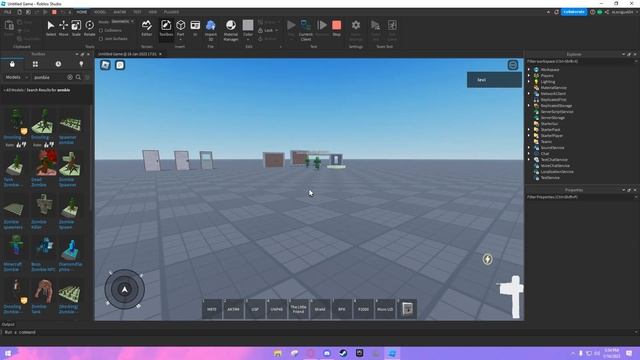Open the FILE menu

pyautogui.click(x=8, y=12)
